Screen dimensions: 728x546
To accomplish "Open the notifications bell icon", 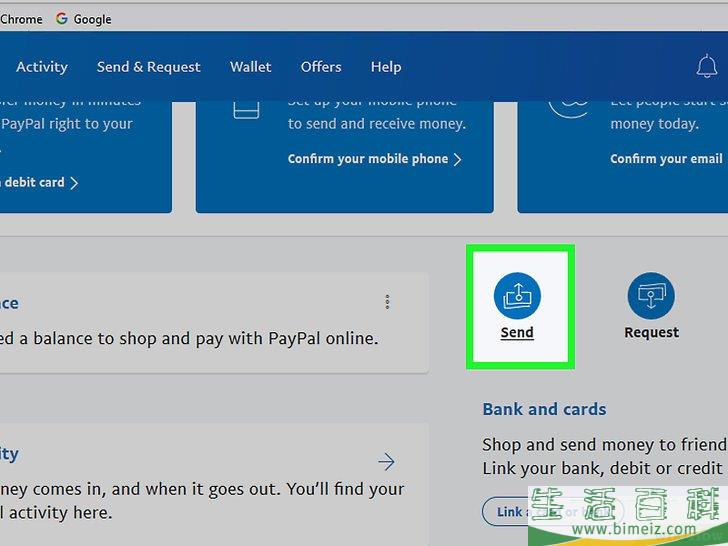I will 707,67.
